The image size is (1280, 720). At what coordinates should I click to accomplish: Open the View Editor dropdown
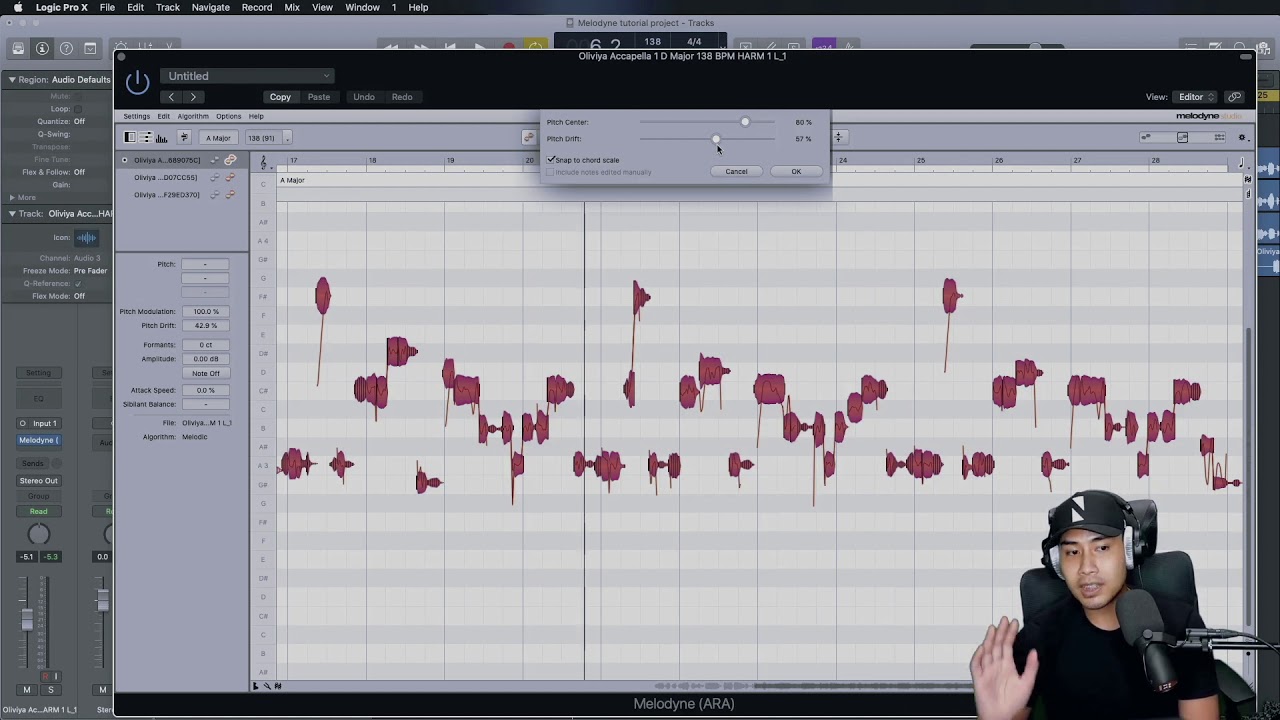pos(1196,97)
